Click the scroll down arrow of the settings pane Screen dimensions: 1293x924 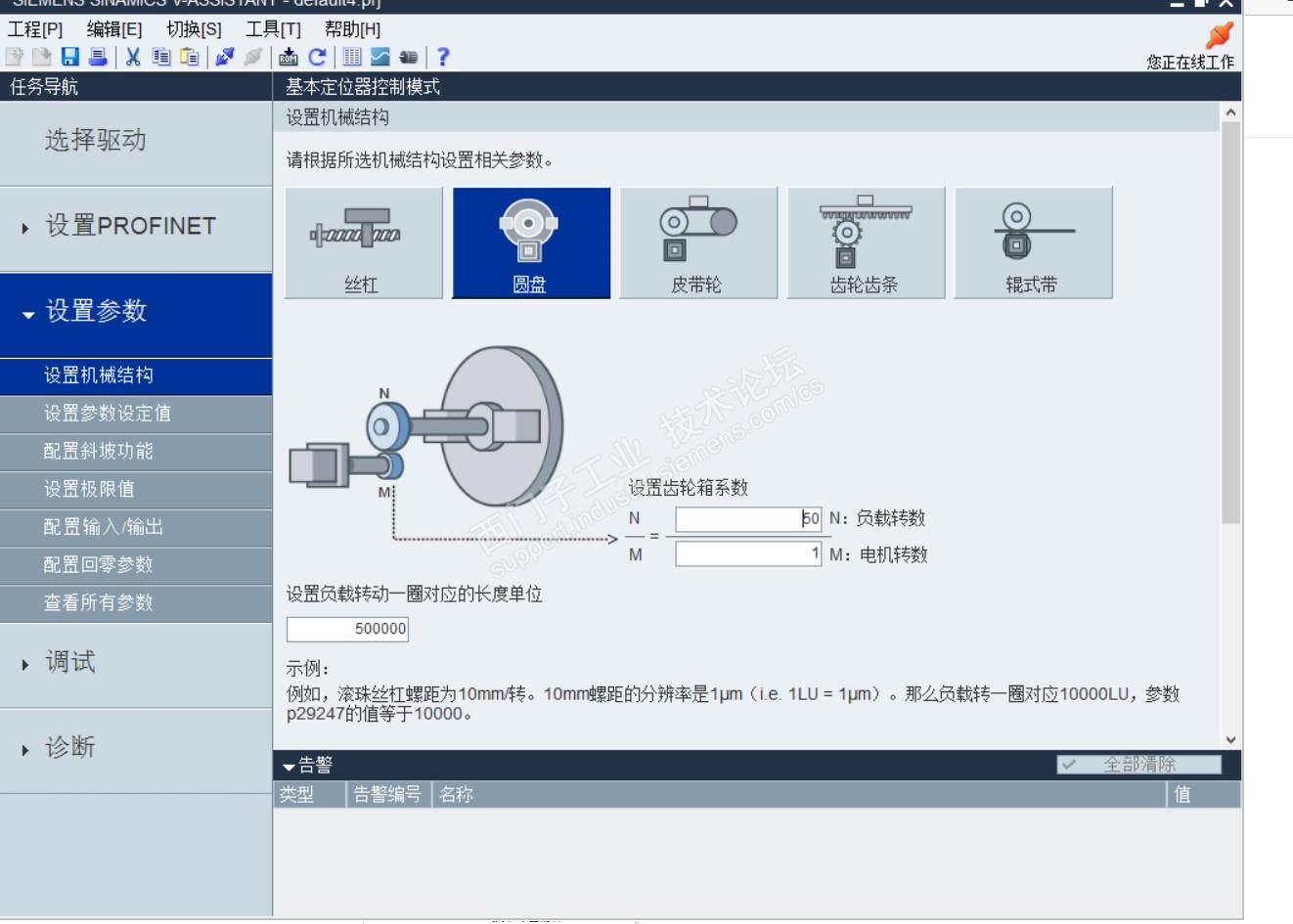tap(1230, 740)
